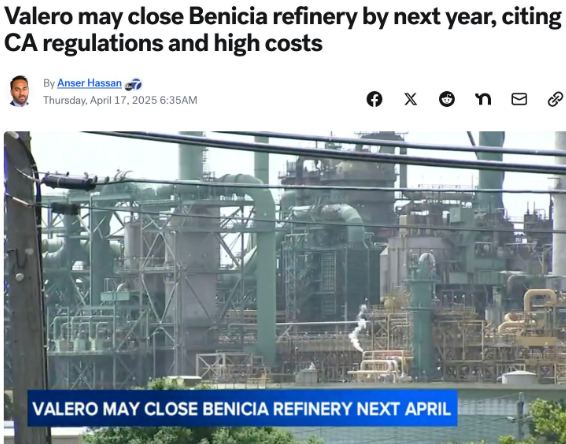Click Anser Hassan's profile photo
The height and width of the screenshot is (444, 566).
pyautogui.click(x=19, y=91)
